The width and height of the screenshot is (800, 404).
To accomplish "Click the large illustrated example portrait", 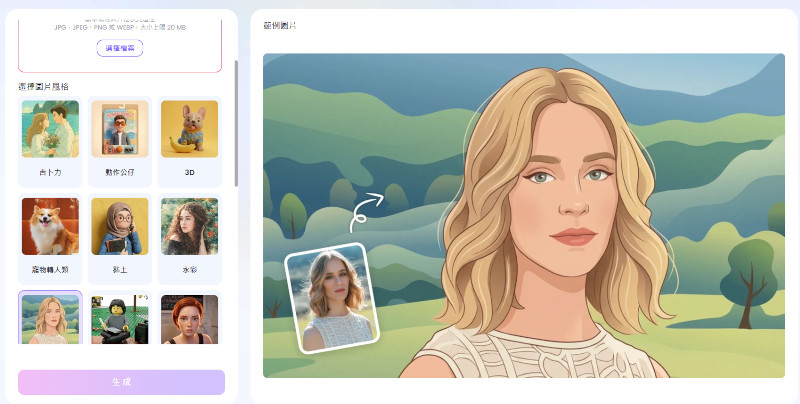I will tap(523, 215).
